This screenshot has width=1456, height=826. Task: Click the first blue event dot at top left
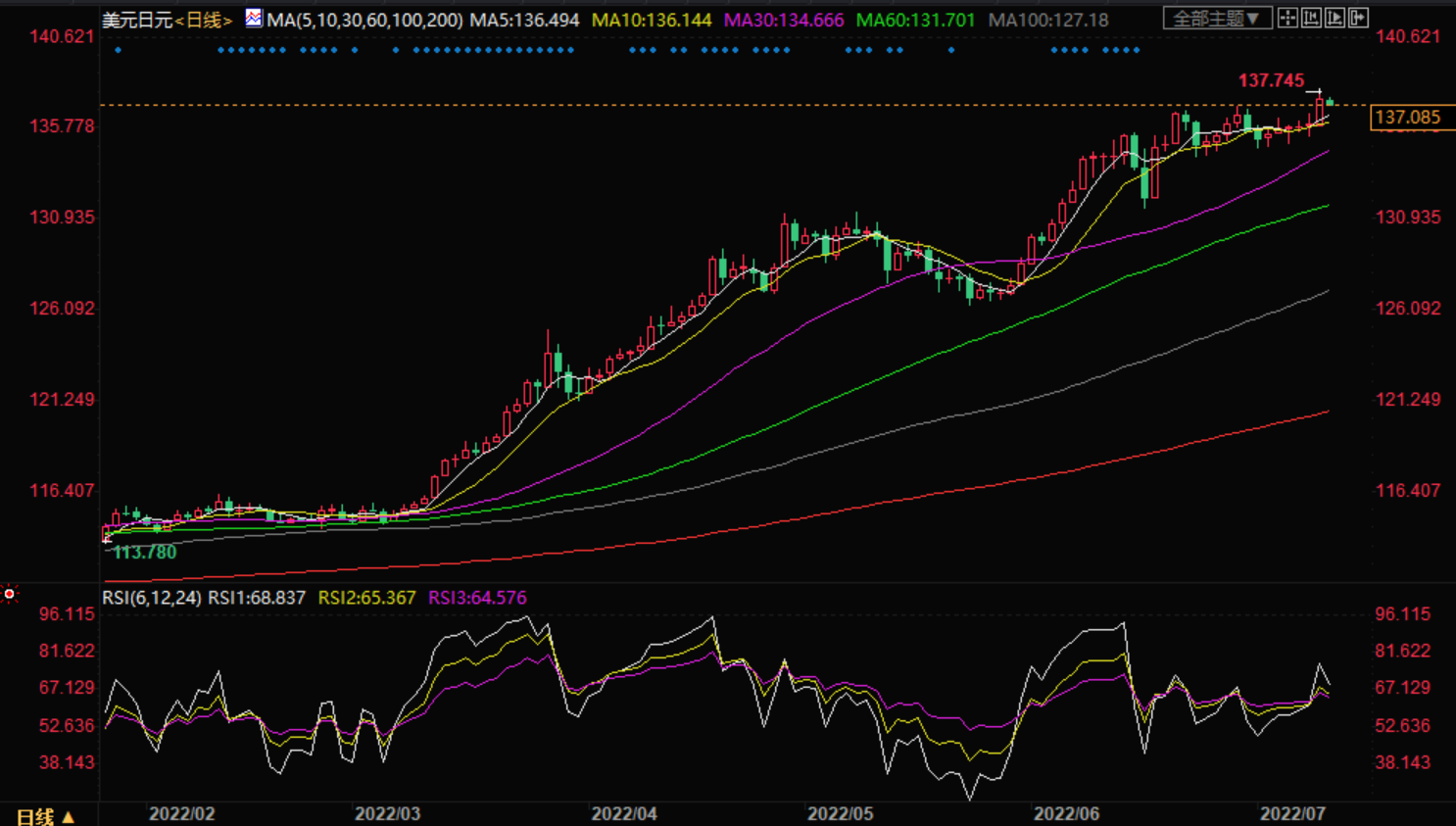(119, 50)
